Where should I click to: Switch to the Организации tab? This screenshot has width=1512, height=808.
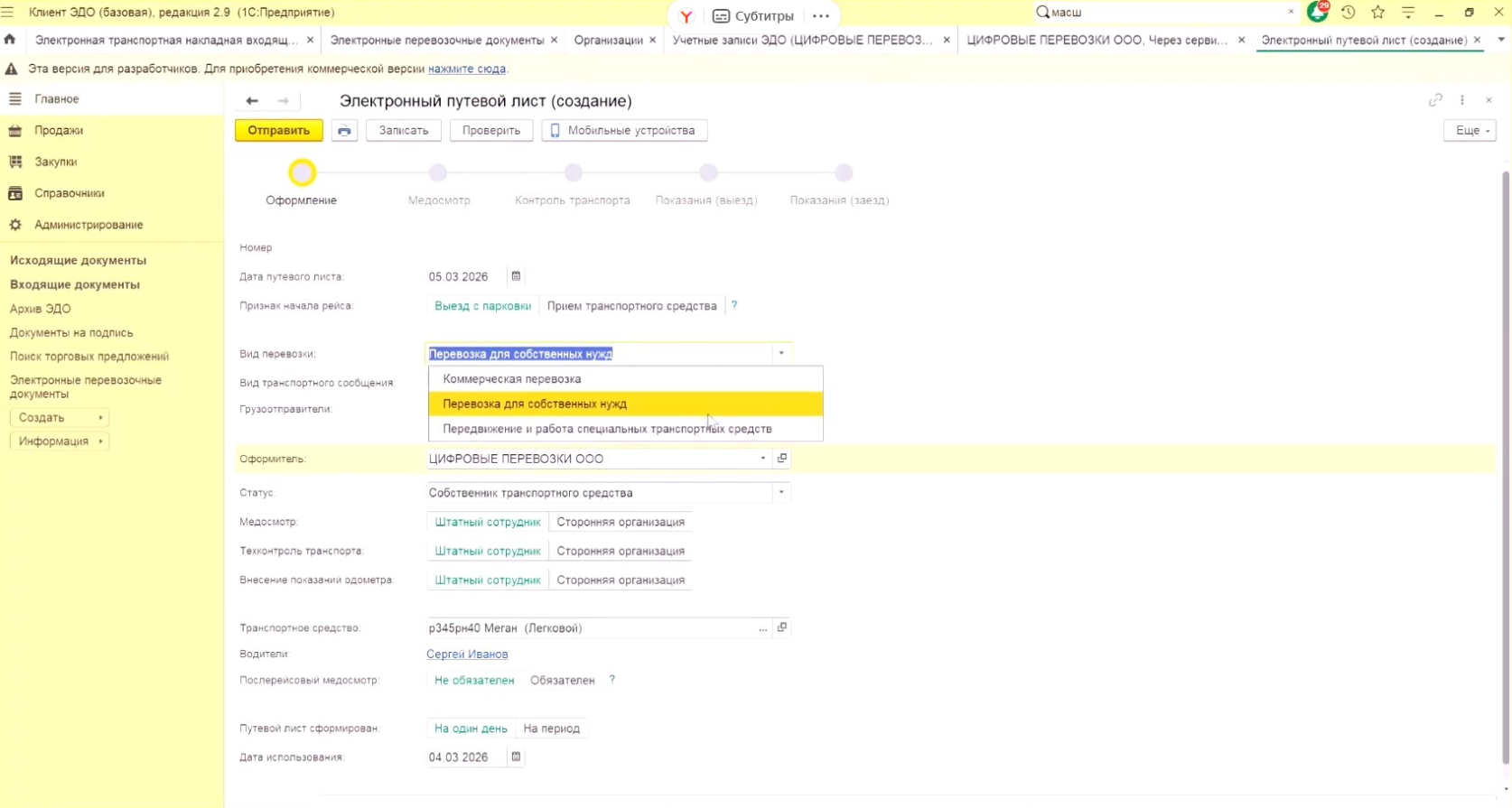point(608,40)
